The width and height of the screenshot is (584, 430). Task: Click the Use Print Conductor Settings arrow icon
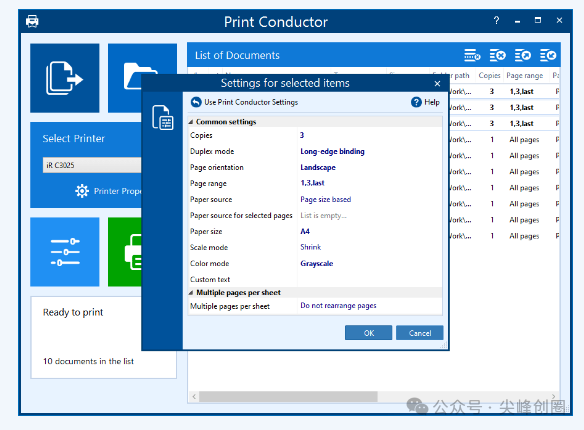(196, 102)
